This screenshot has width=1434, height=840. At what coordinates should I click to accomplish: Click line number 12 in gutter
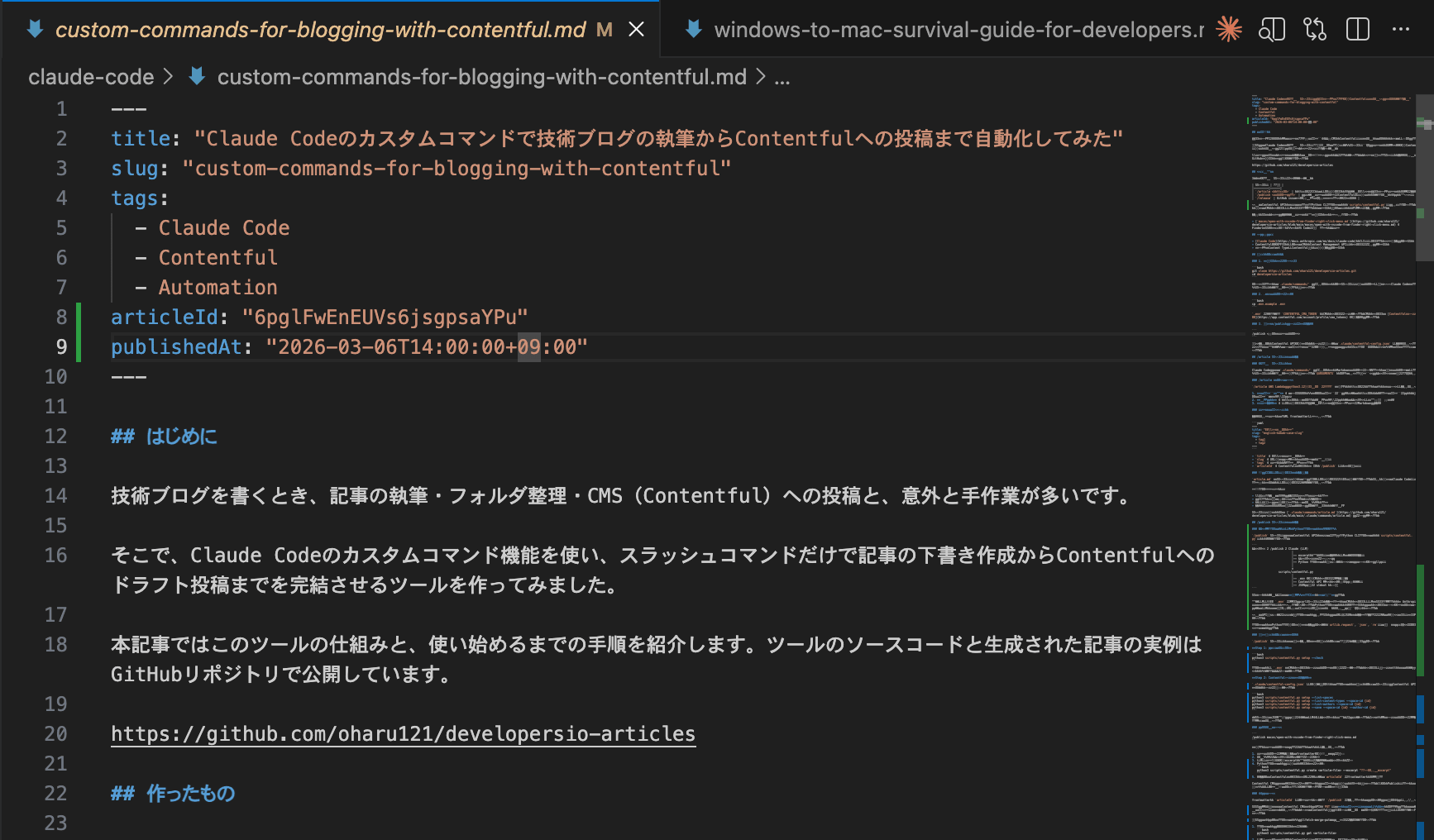point(55,437)
